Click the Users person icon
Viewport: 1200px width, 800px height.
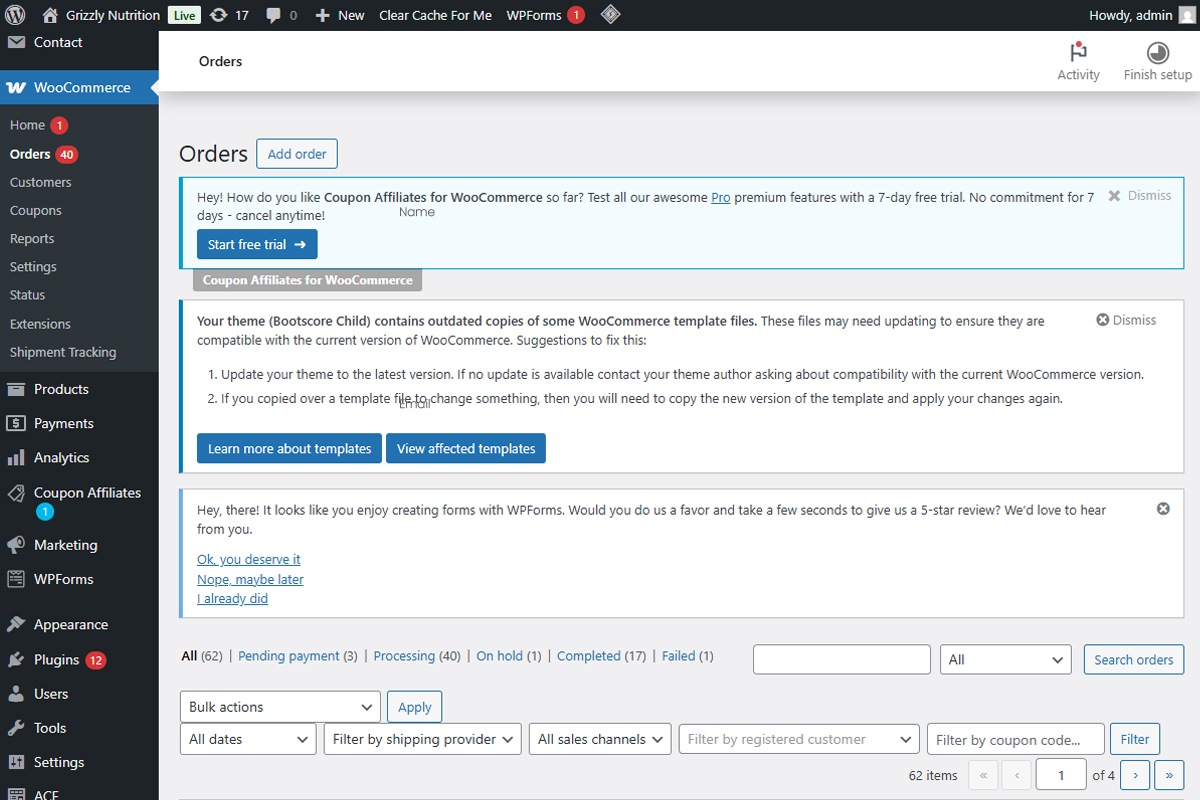point(16,694)
